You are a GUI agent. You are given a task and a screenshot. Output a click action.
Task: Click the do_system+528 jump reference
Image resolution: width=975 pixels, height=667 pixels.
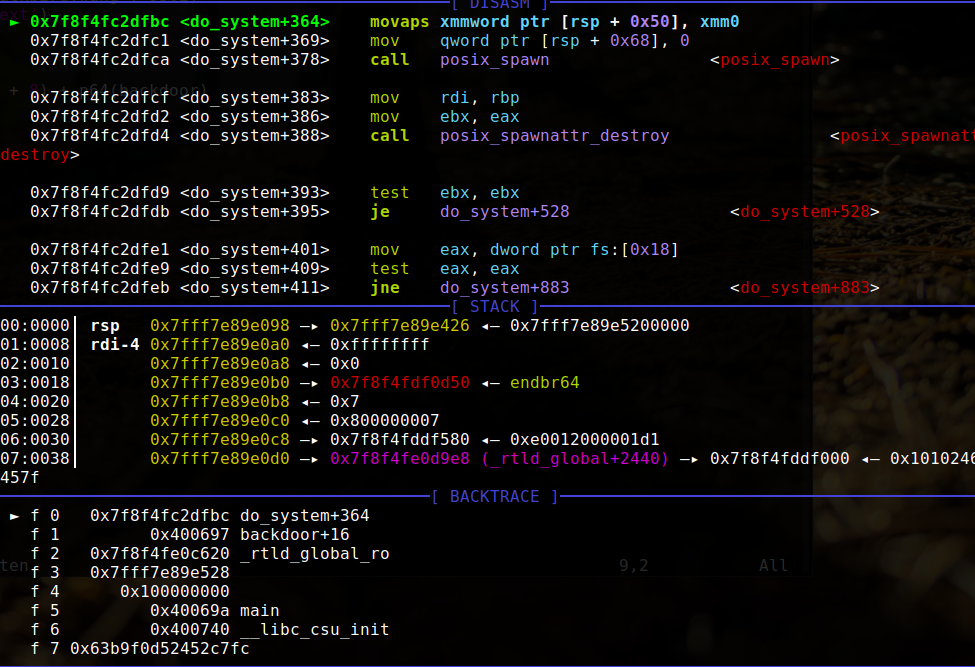tap(805, 211)
